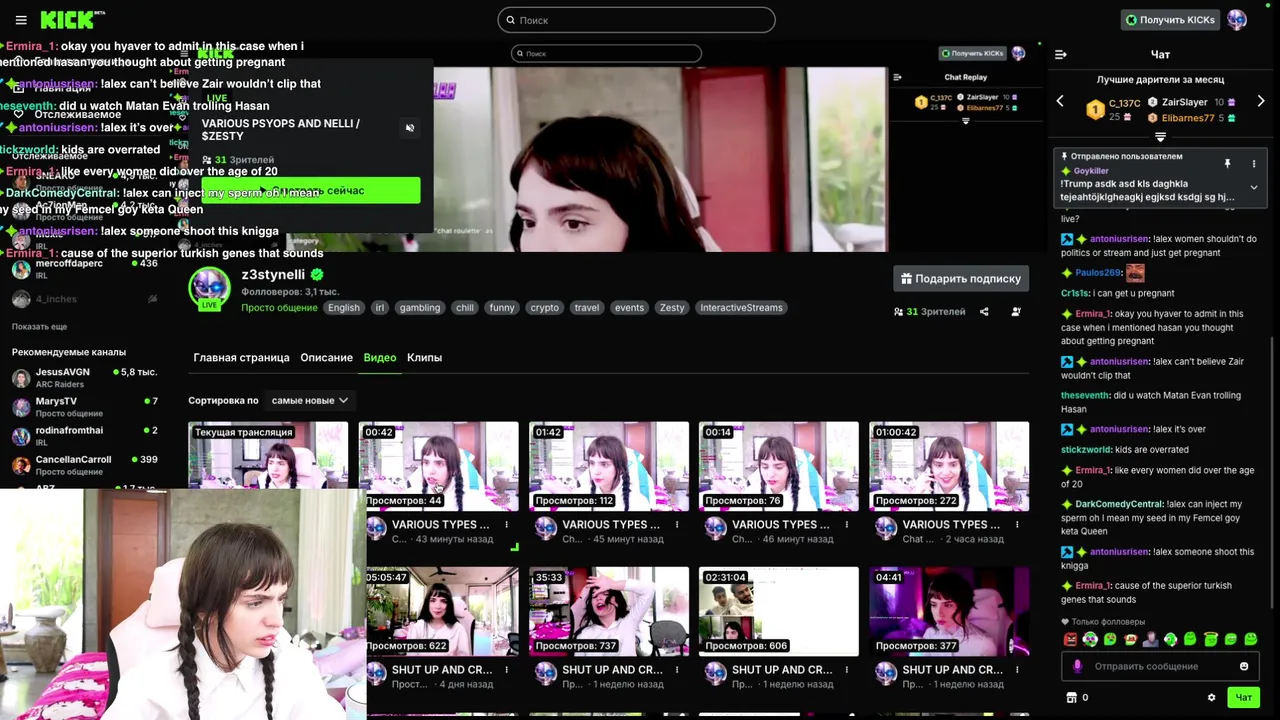Open options menu for video posted 46 minutes ago
This screenshot has height=720, width=1280.
pos(847,524)
